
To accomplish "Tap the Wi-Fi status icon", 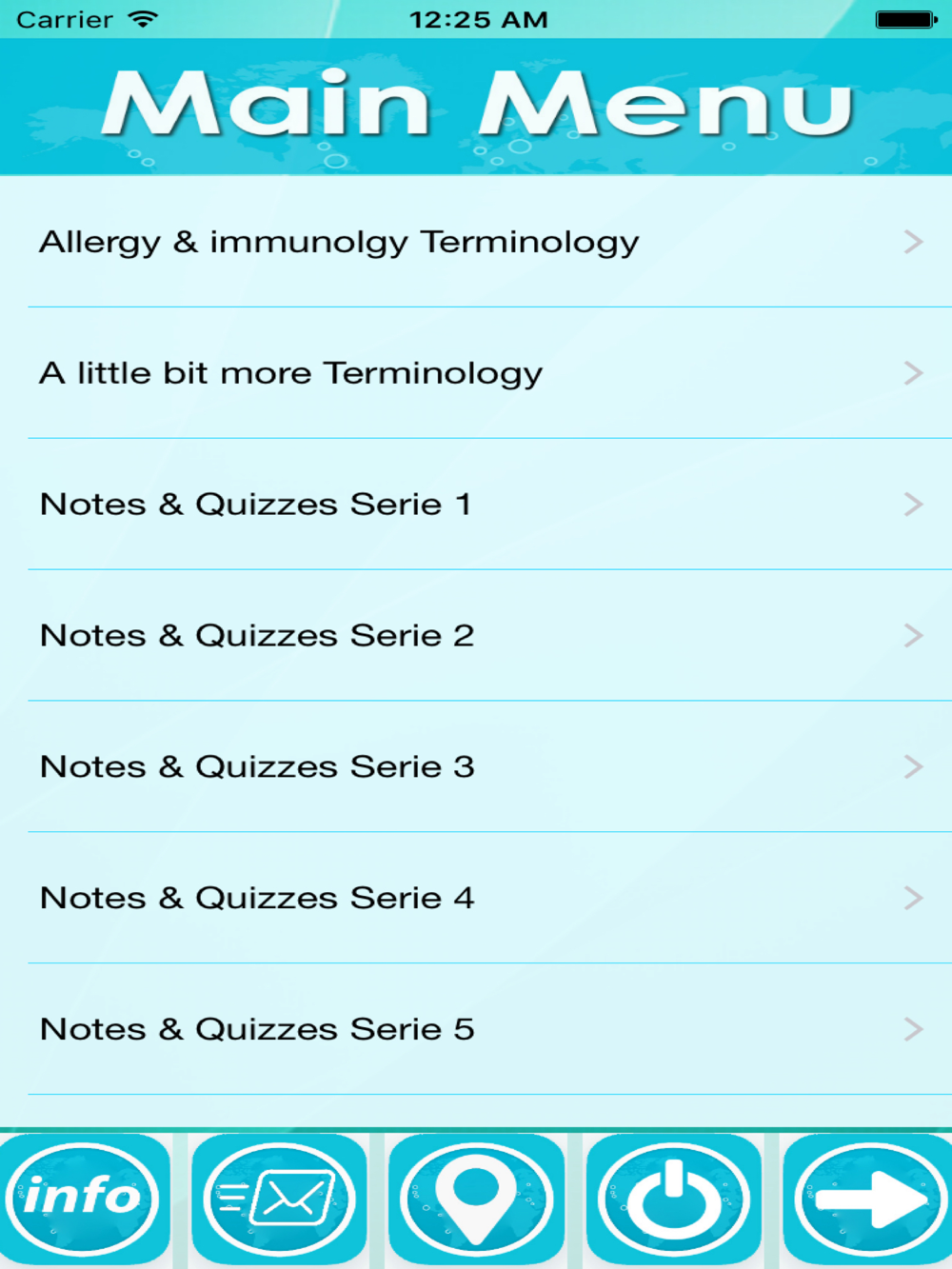I will click(x=143, y=19).
